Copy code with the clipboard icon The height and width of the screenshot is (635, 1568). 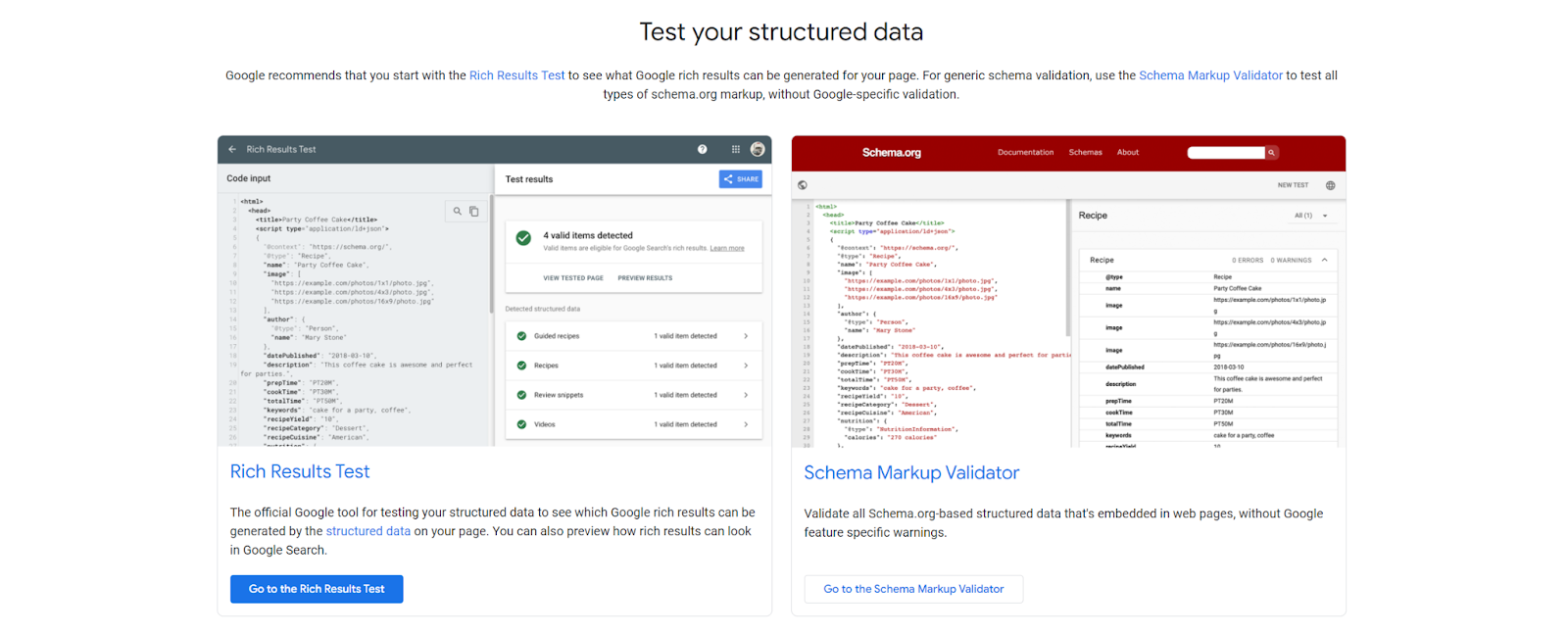pos(474,212)
